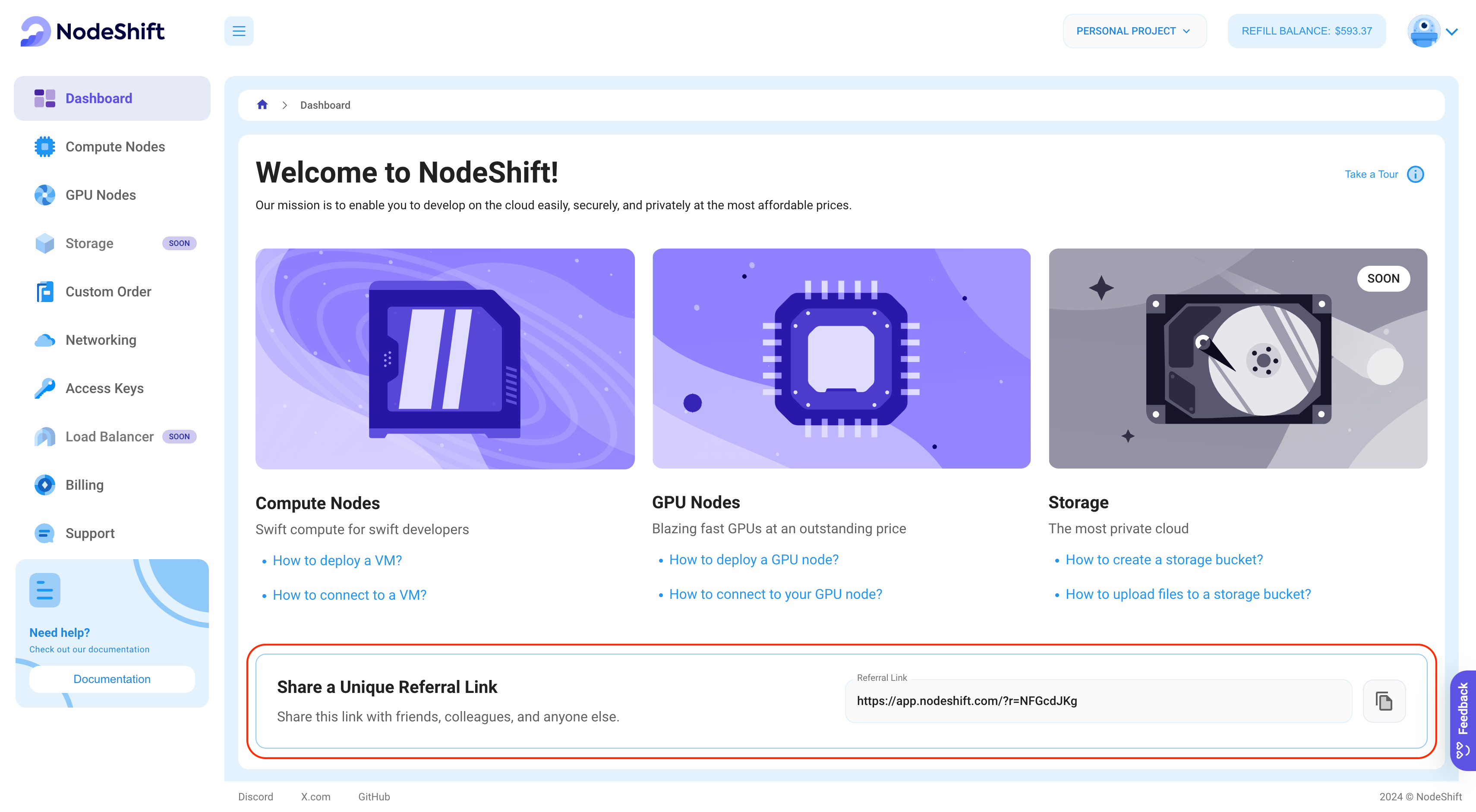This screenshot has width=1476, height=812.
Task: Click the Dashboard sidebar icon
Action: [x=44, y=97]
